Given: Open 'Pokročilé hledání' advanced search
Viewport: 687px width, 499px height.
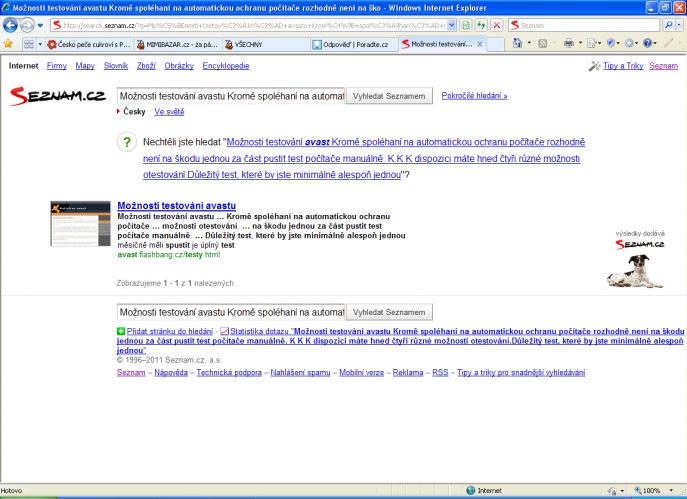Looking at the screenshot, I should pyautogui.click(x=474, y=96).
